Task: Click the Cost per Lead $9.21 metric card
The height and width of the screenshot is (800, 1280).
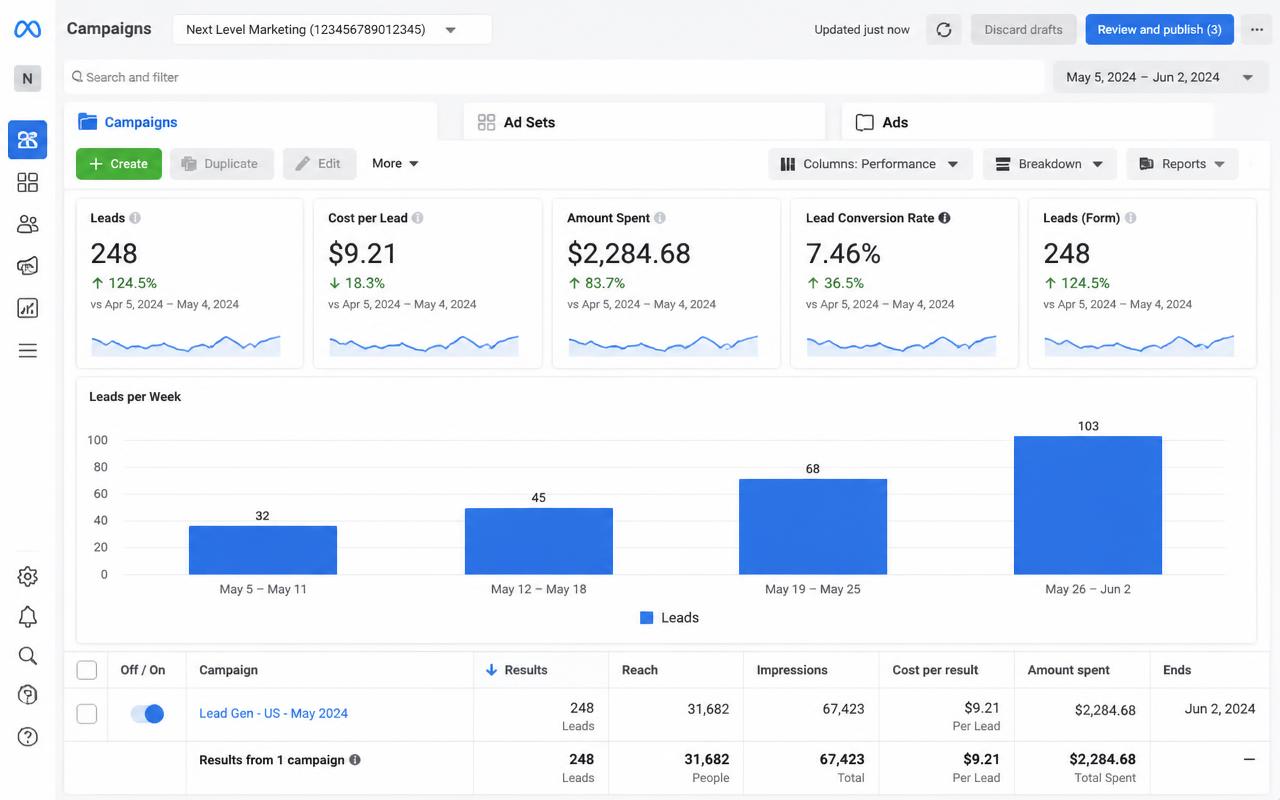Action: 427,283
